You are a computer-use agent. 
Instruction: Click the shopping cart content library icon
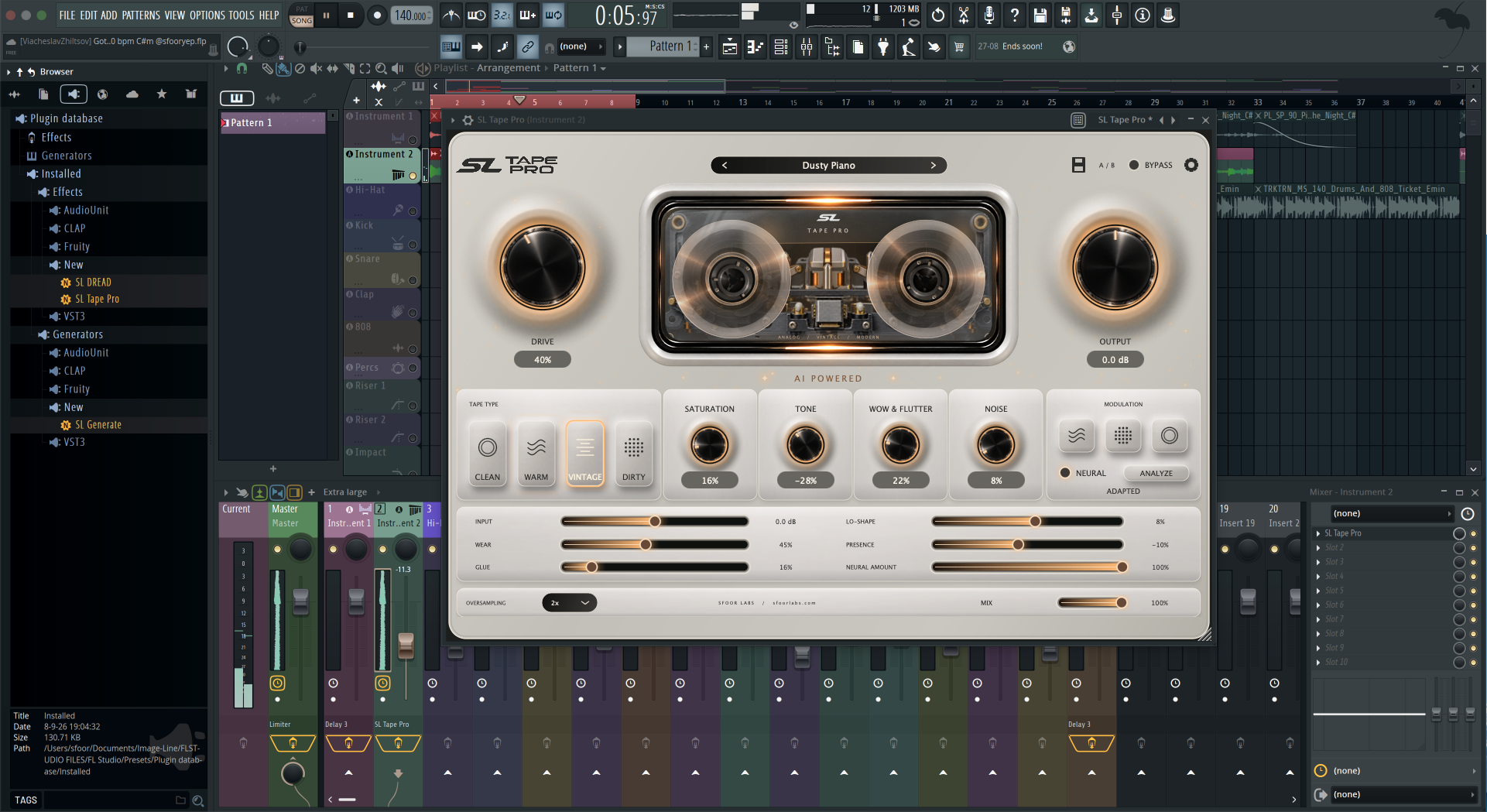(959, 47)
